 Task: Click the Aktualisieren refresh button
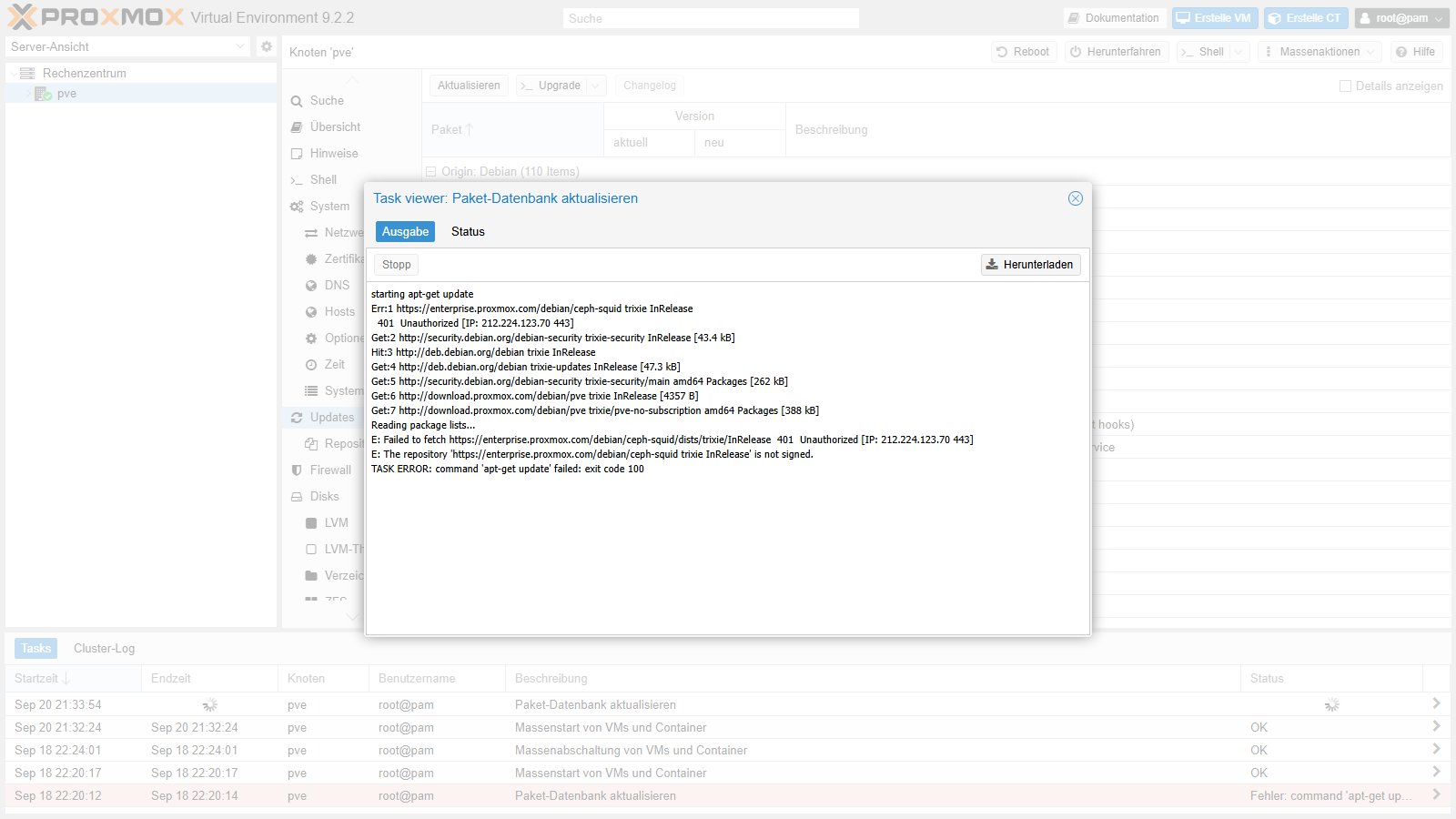(469, 86)
